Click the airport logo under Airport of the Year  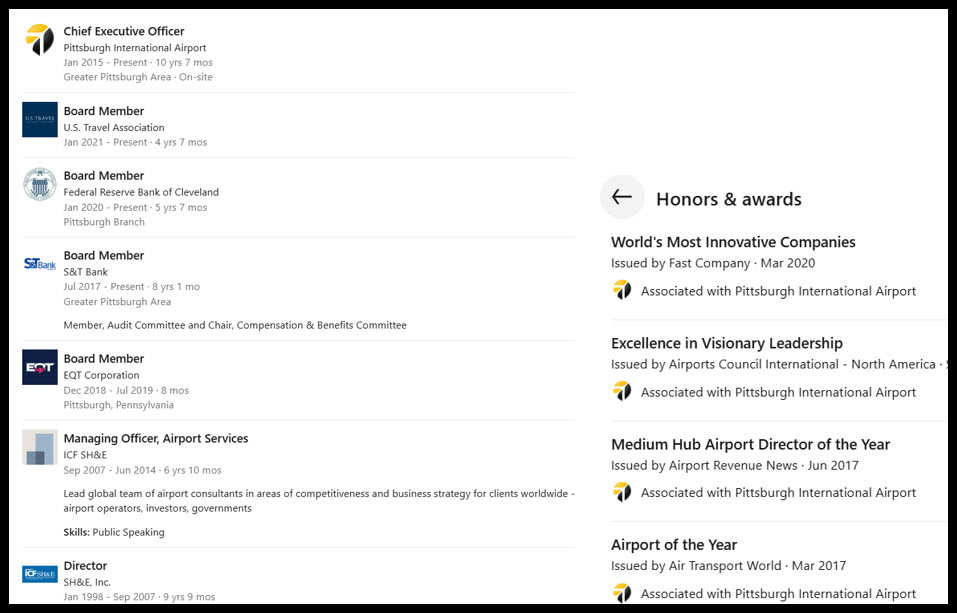click(622, 592)
